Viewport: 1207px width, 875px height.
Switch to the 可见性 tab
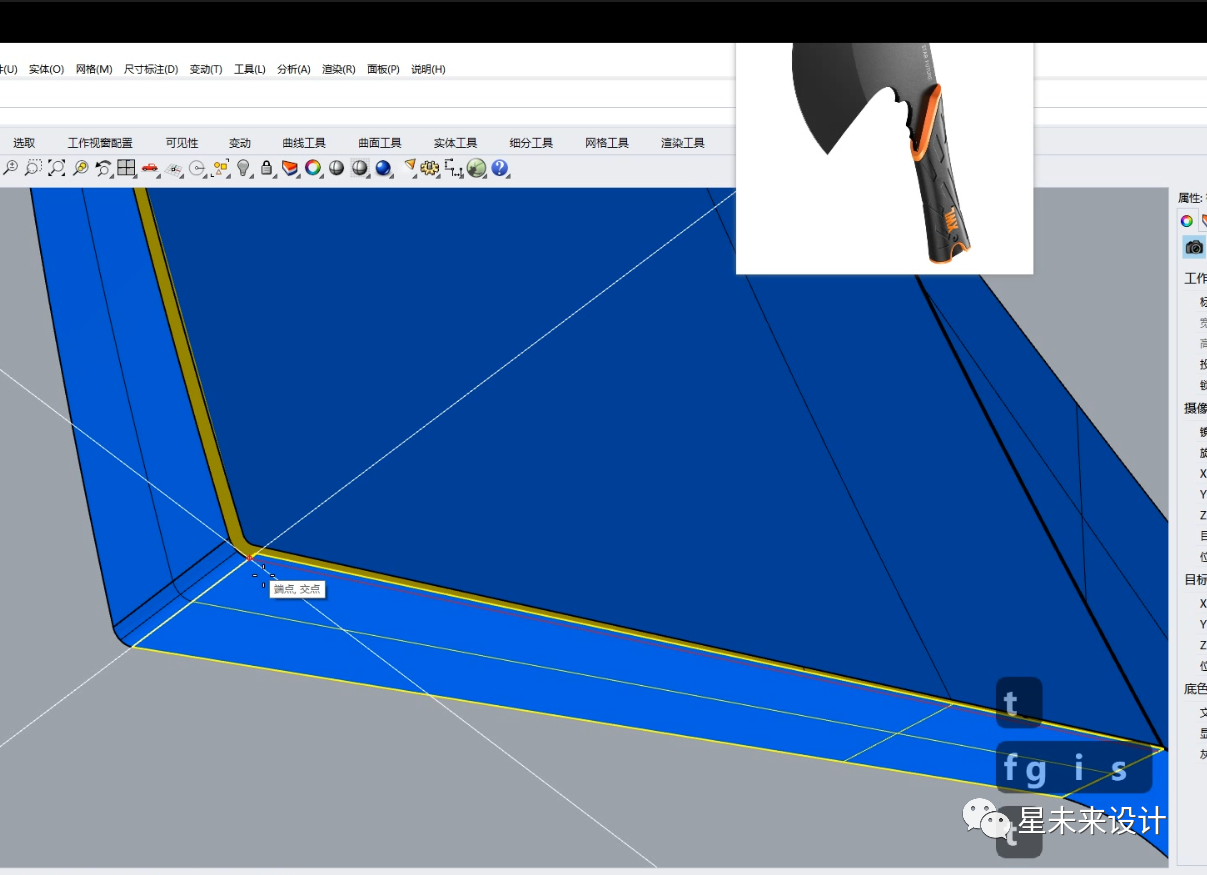point(182,143)
